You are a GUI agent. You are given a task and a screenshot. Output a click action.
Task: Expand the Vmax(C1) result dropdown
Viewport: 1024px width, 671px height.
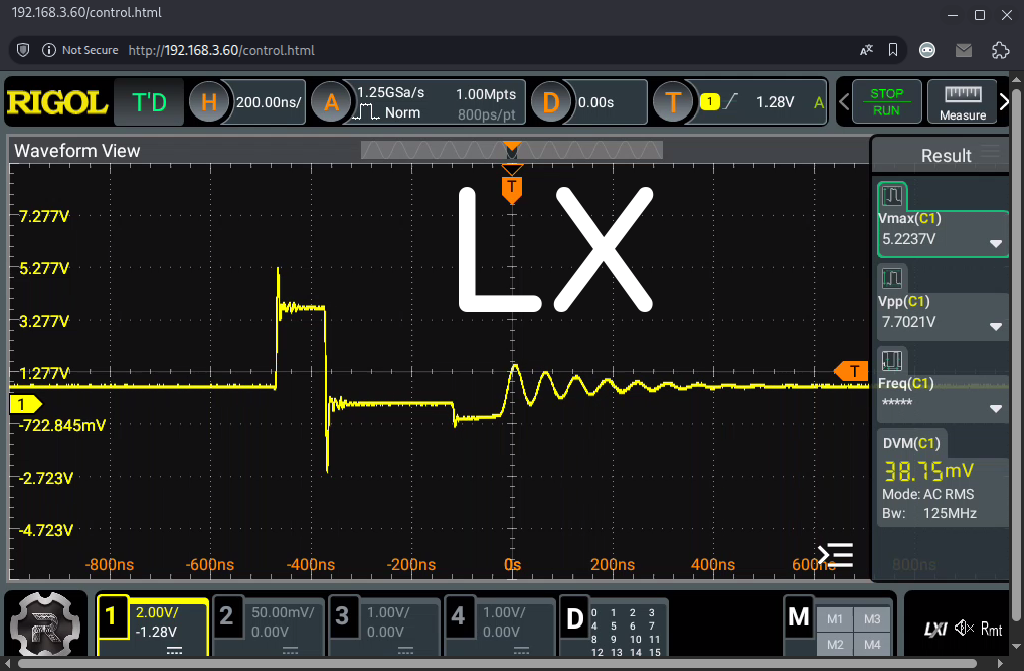point(995,244)
